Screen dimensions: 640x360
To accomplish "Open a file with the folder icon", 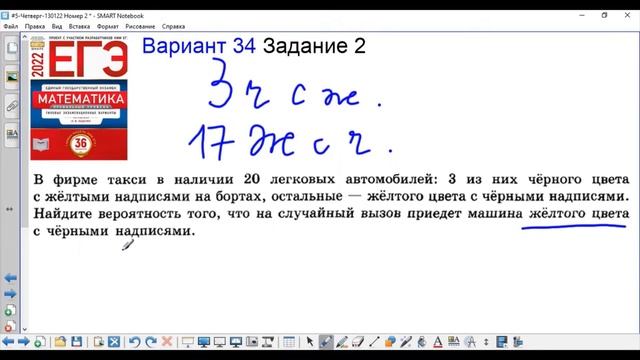I will (x=60, y=342).
